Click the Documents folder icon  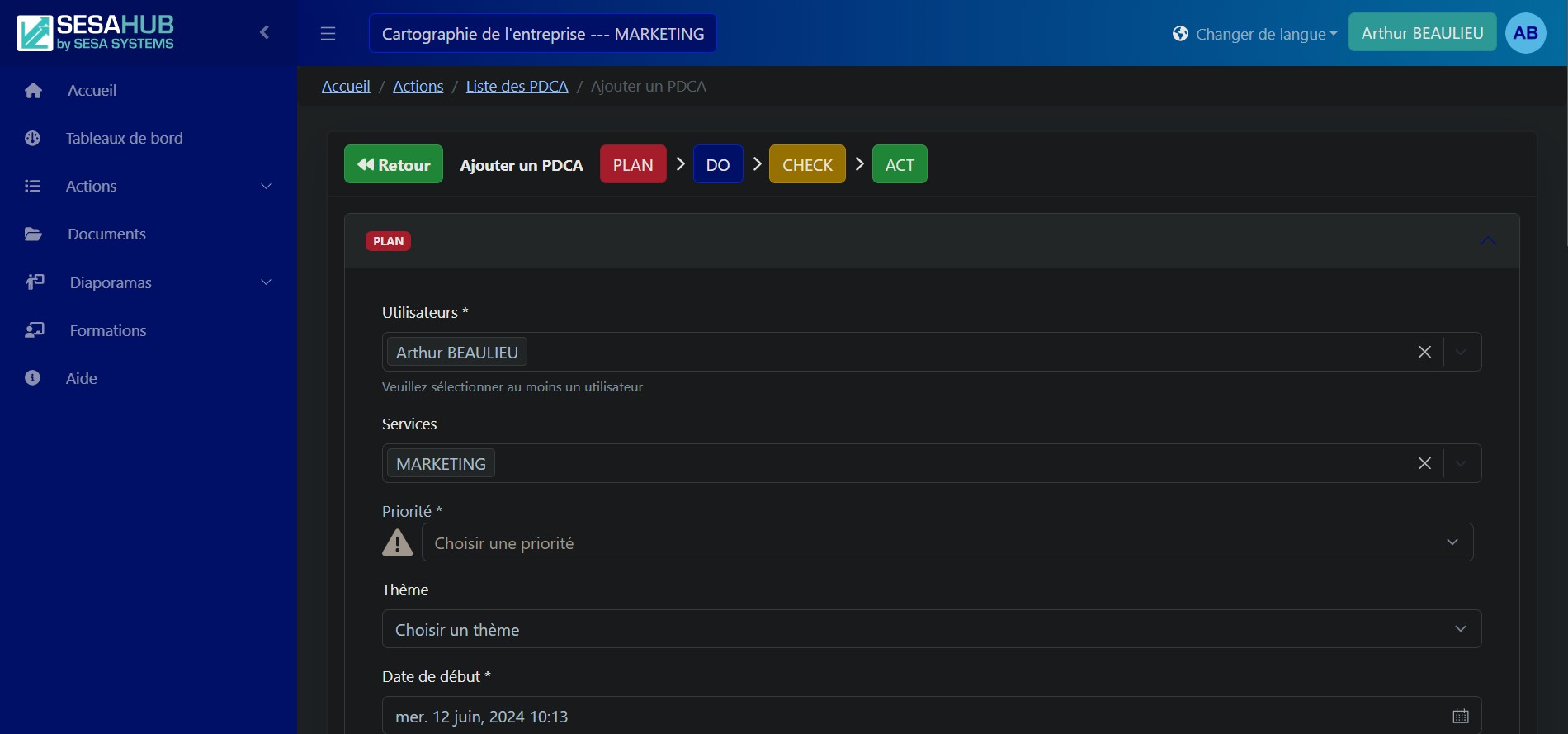click(33, 234)
